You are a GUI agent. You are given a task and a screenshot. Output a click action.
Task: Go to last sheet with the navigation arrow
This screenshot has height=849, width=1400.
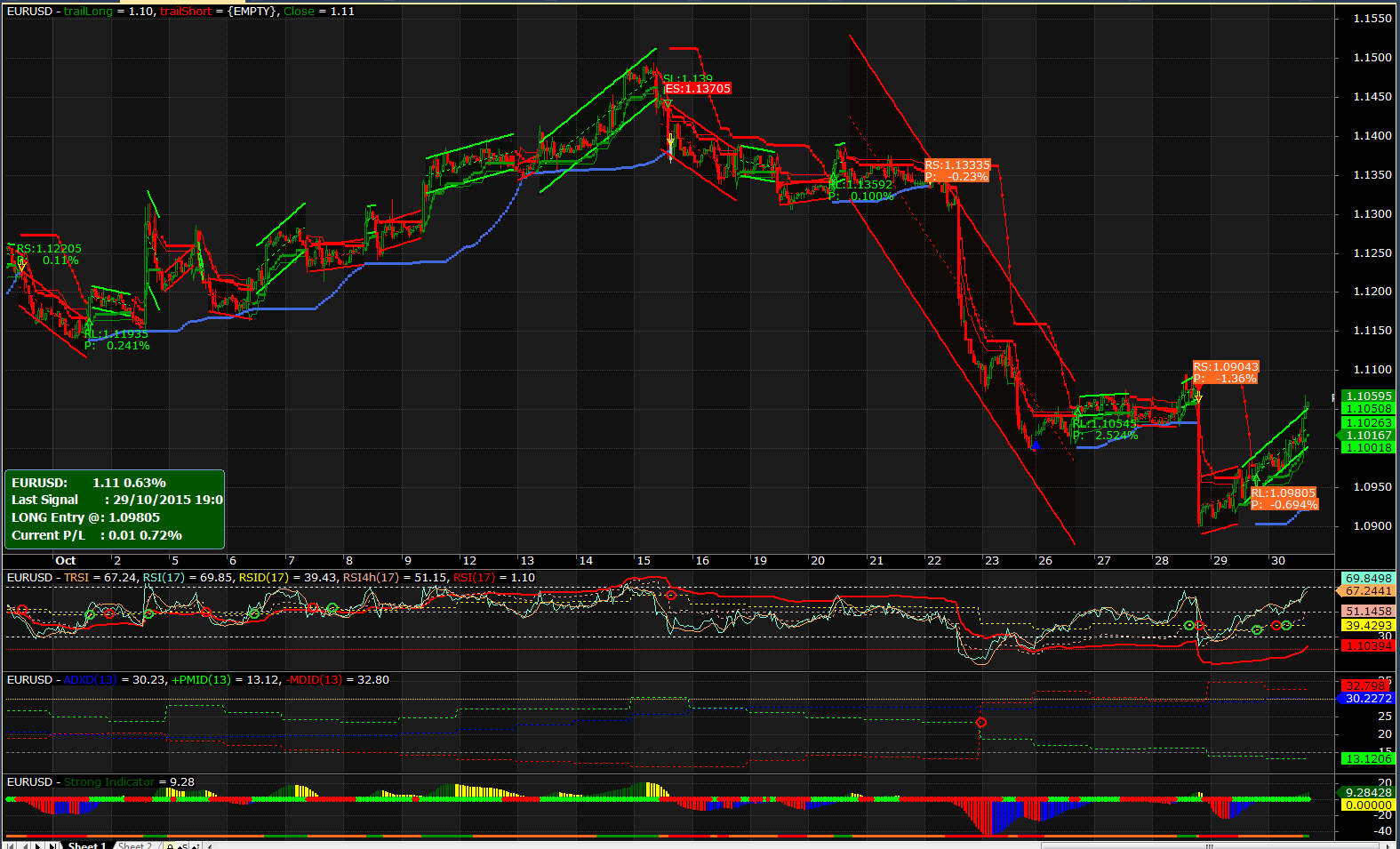(53, 845)
